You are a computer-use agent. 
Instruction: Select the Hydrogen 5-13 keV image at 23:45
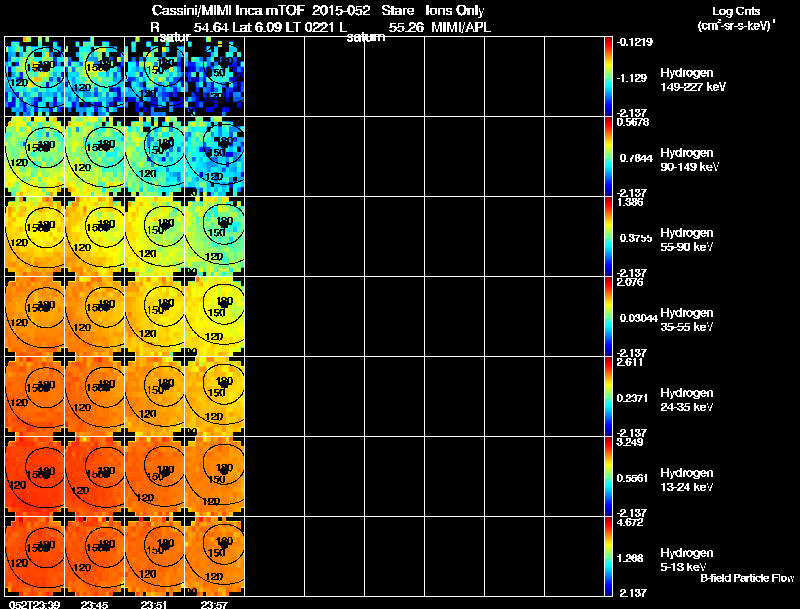pyautogui.click(x=95, y=556)
